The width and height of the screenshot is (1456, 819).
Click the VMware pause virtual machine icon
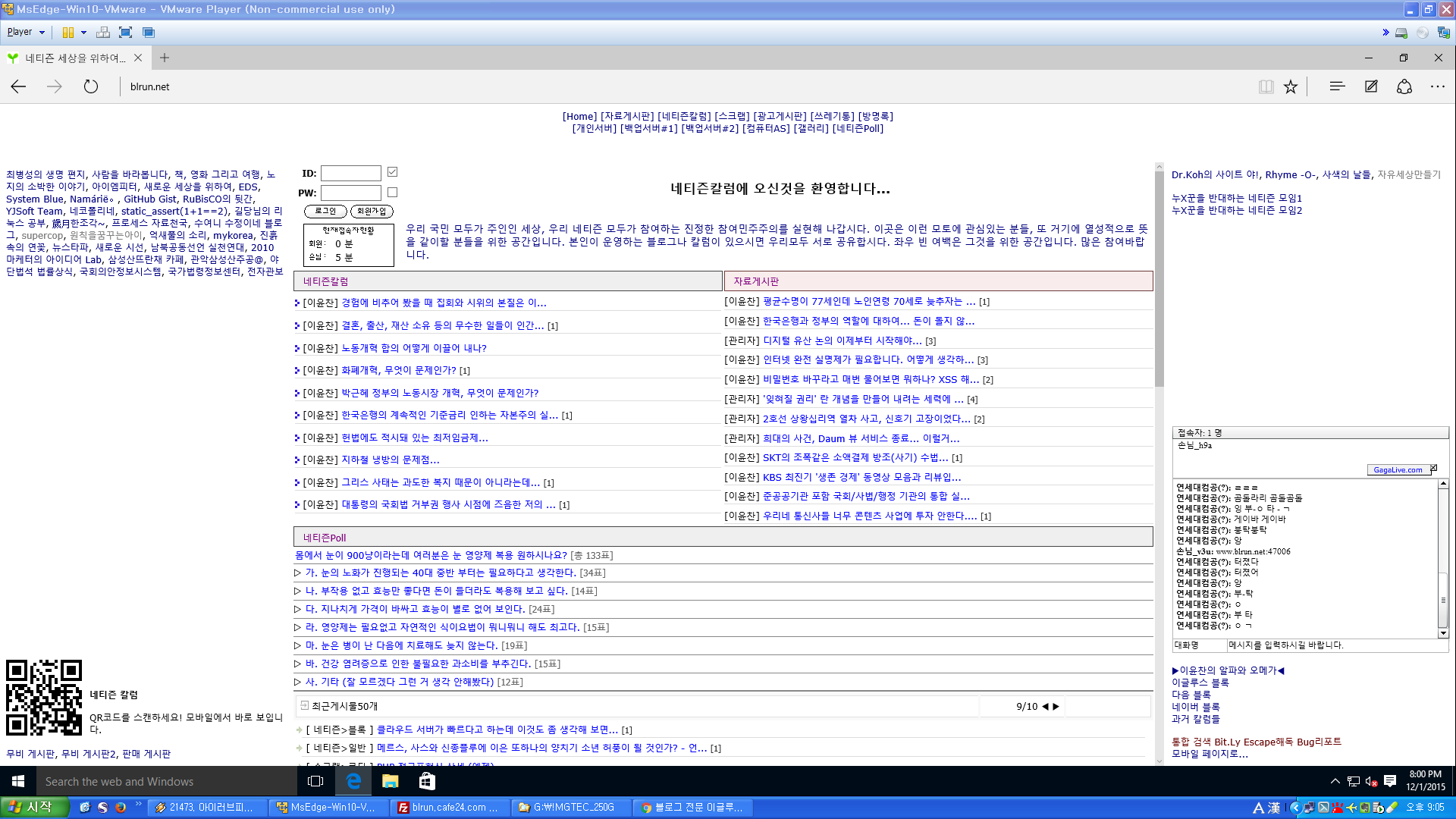[x=68, y=33]
